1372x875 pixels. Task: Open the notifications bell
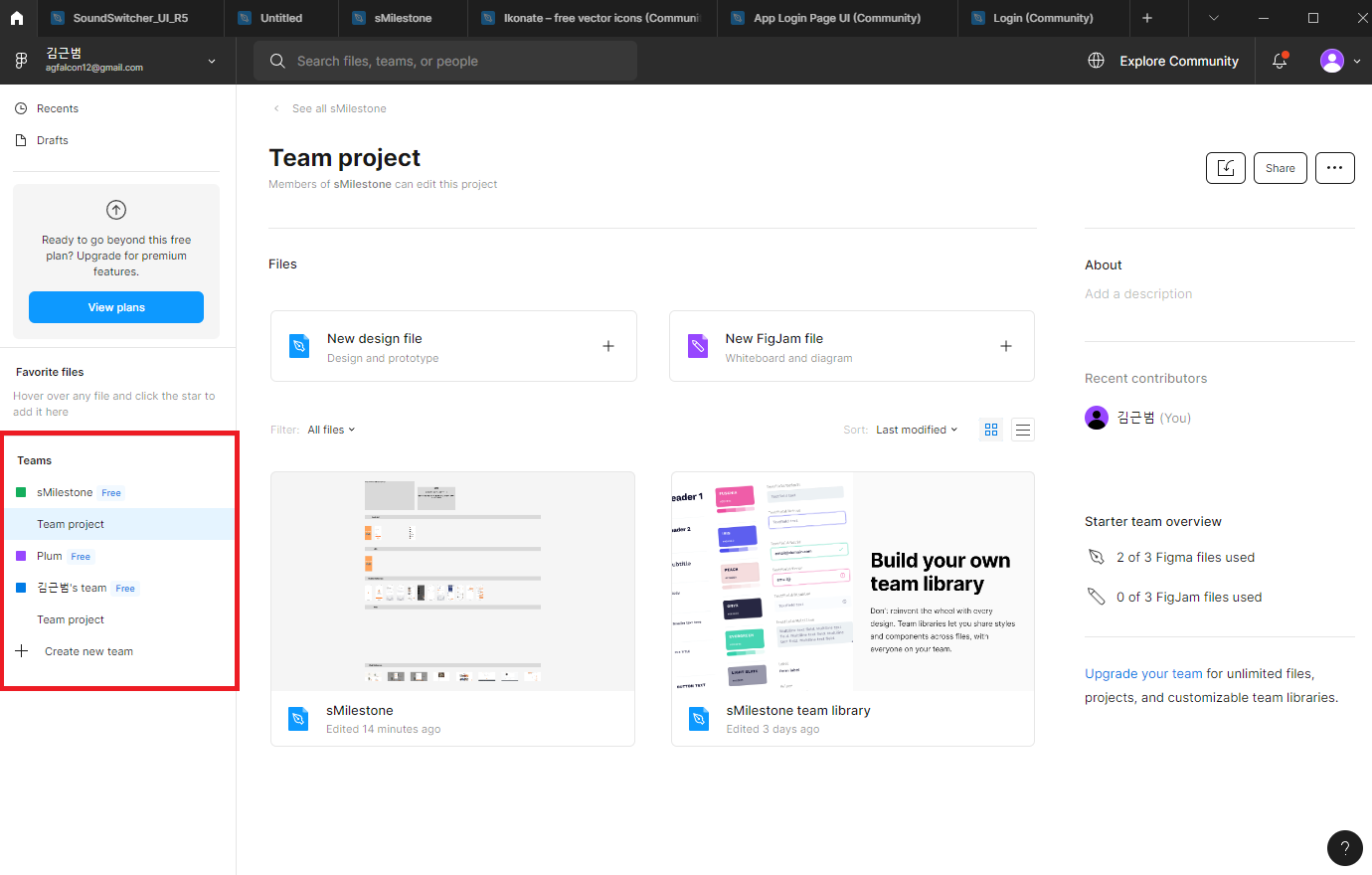(1280, 61)
